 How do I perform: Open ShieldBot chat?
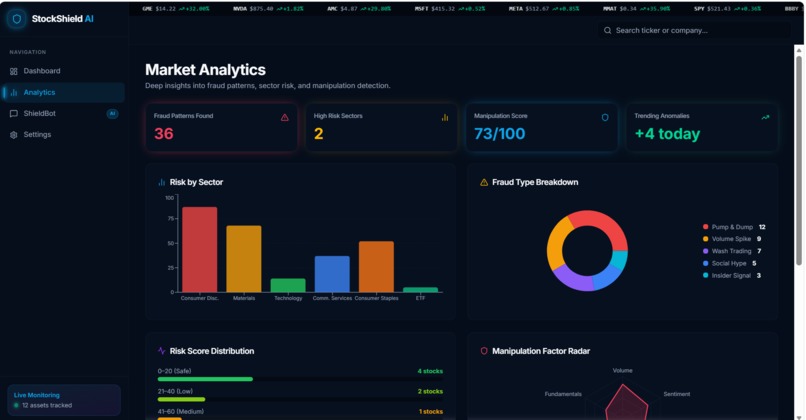coord(64,114)
